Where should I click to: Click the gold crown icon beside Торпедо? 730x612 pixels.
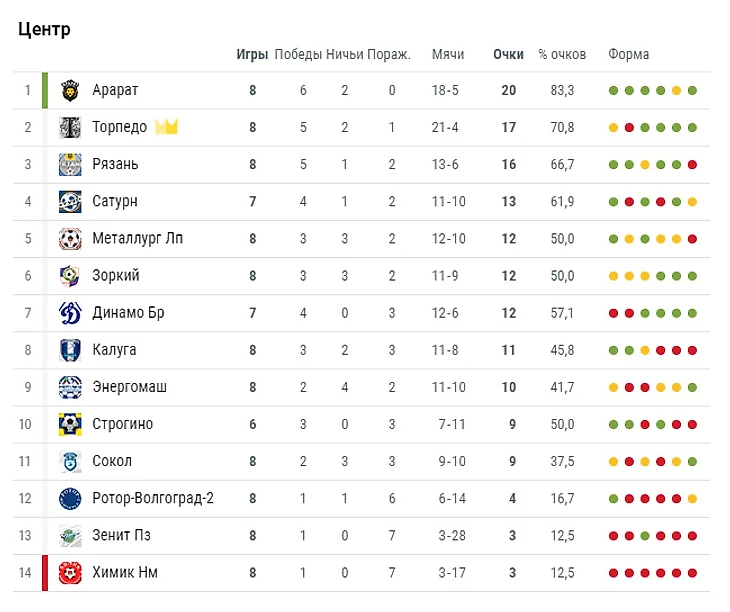166,127
